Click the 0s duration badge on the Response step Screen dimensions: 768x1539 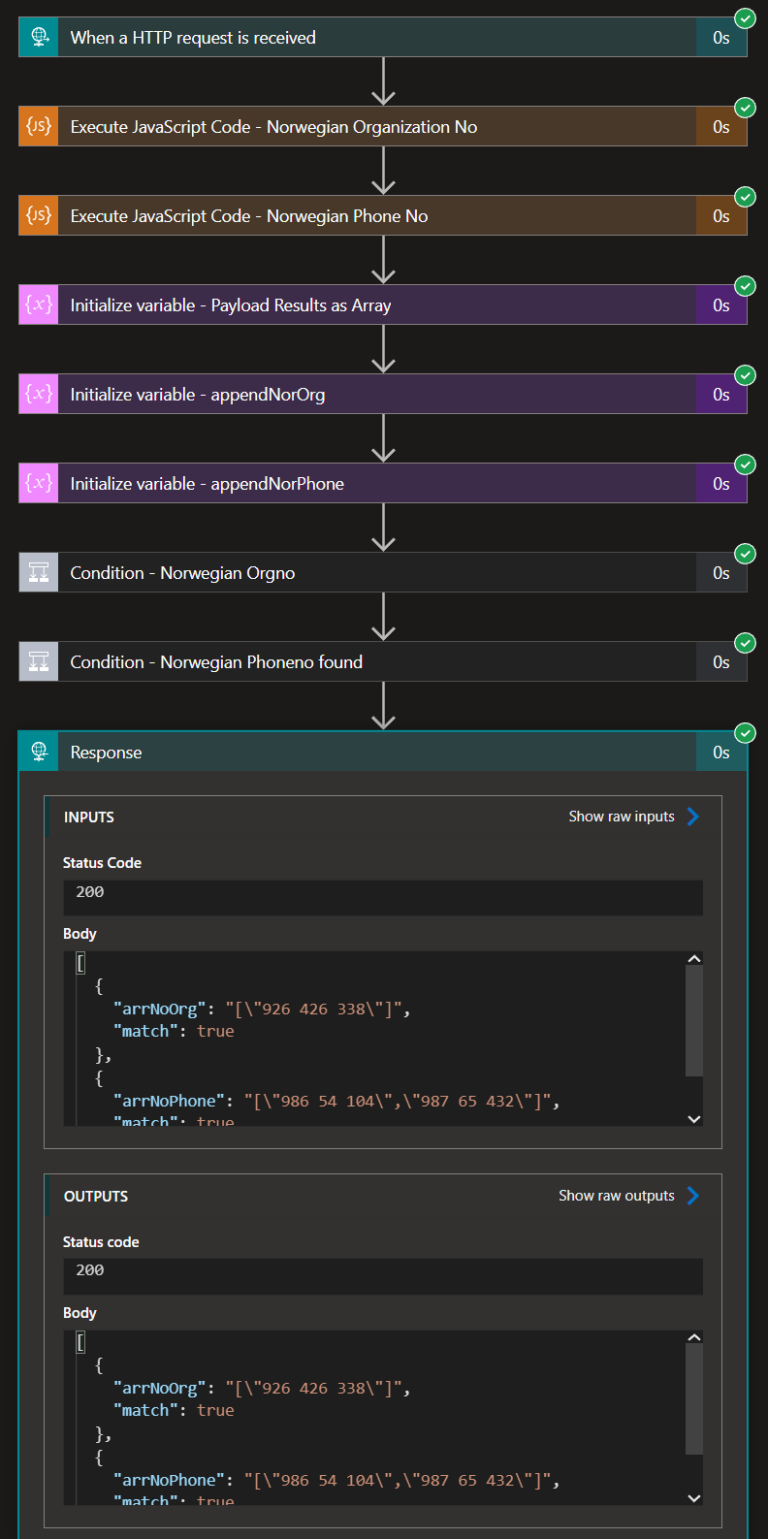pyautogui.click(x=721, y=751)
